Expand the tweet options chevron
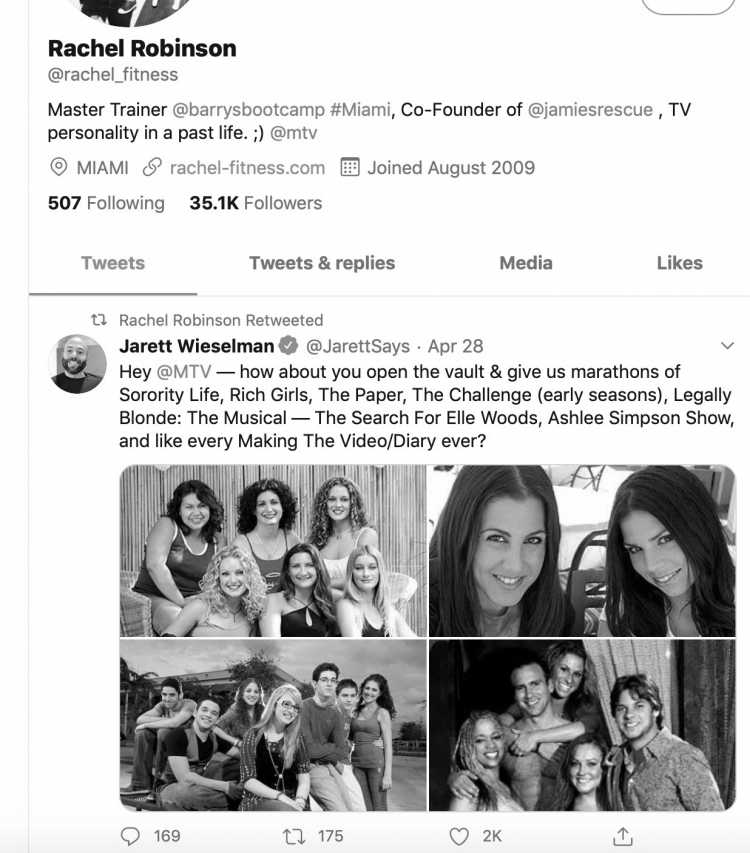The height and width of the screenshot is (853, 750). pos(727,345)
